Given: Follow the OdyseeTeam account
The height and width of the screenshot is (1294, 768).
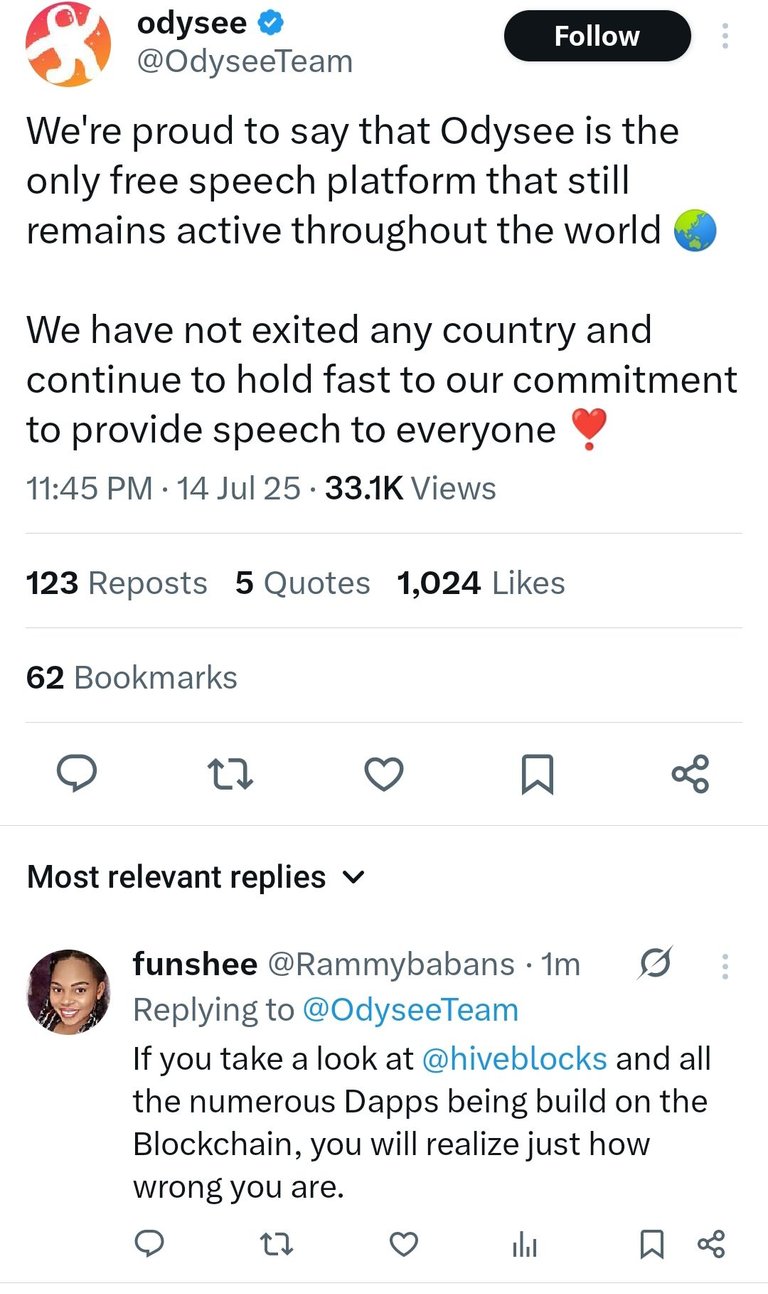Looking at the screenshot, I should coord(597,37).
